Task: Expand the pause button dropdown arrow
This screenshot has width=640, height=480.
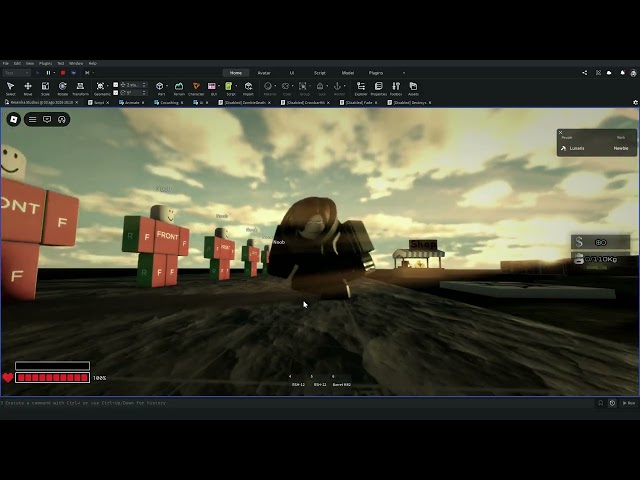Action: point(54,73)
